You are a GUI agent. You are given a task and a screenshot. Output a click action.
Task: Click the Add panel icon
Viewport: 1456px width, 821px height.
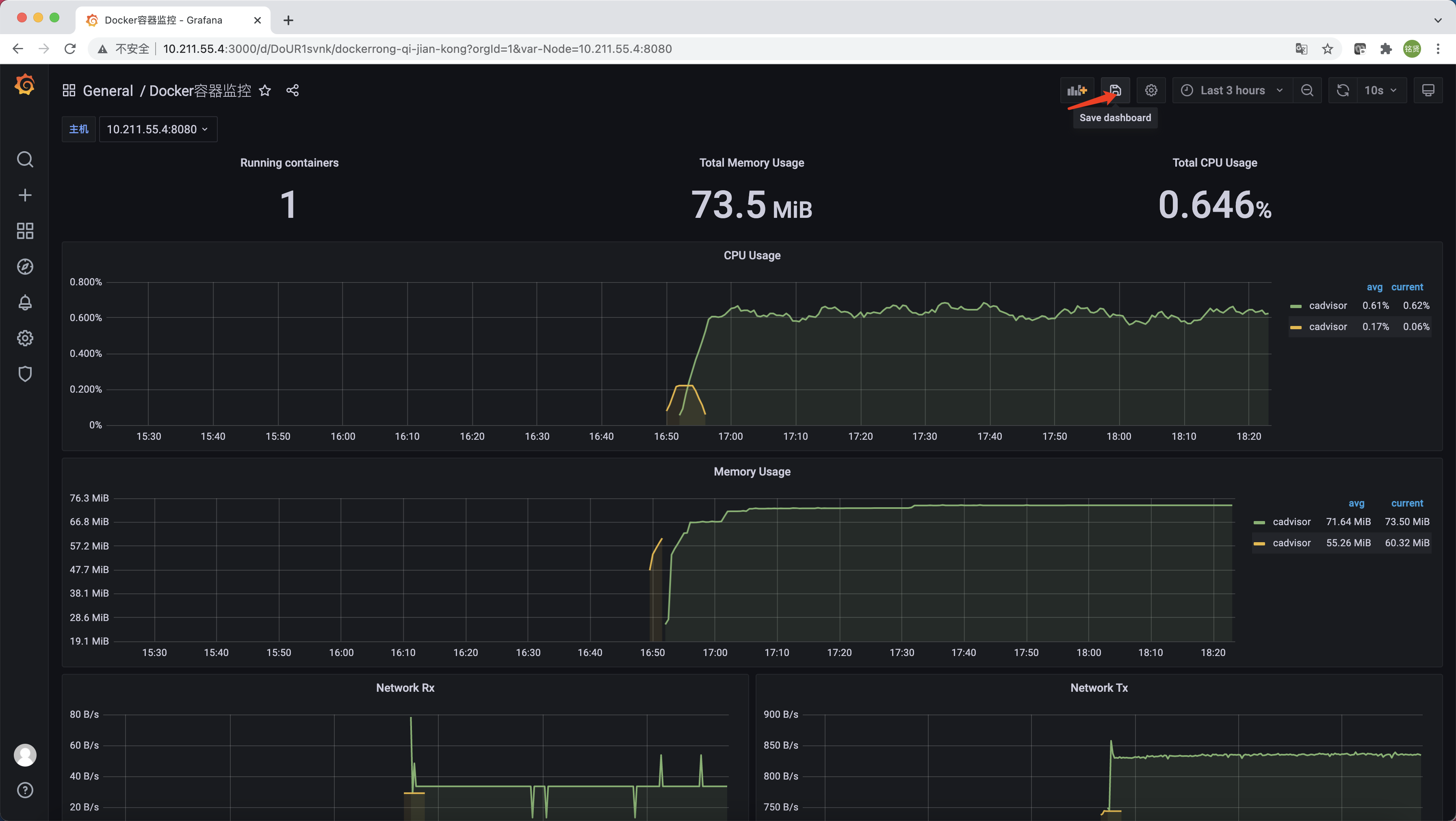(1077, 91)
